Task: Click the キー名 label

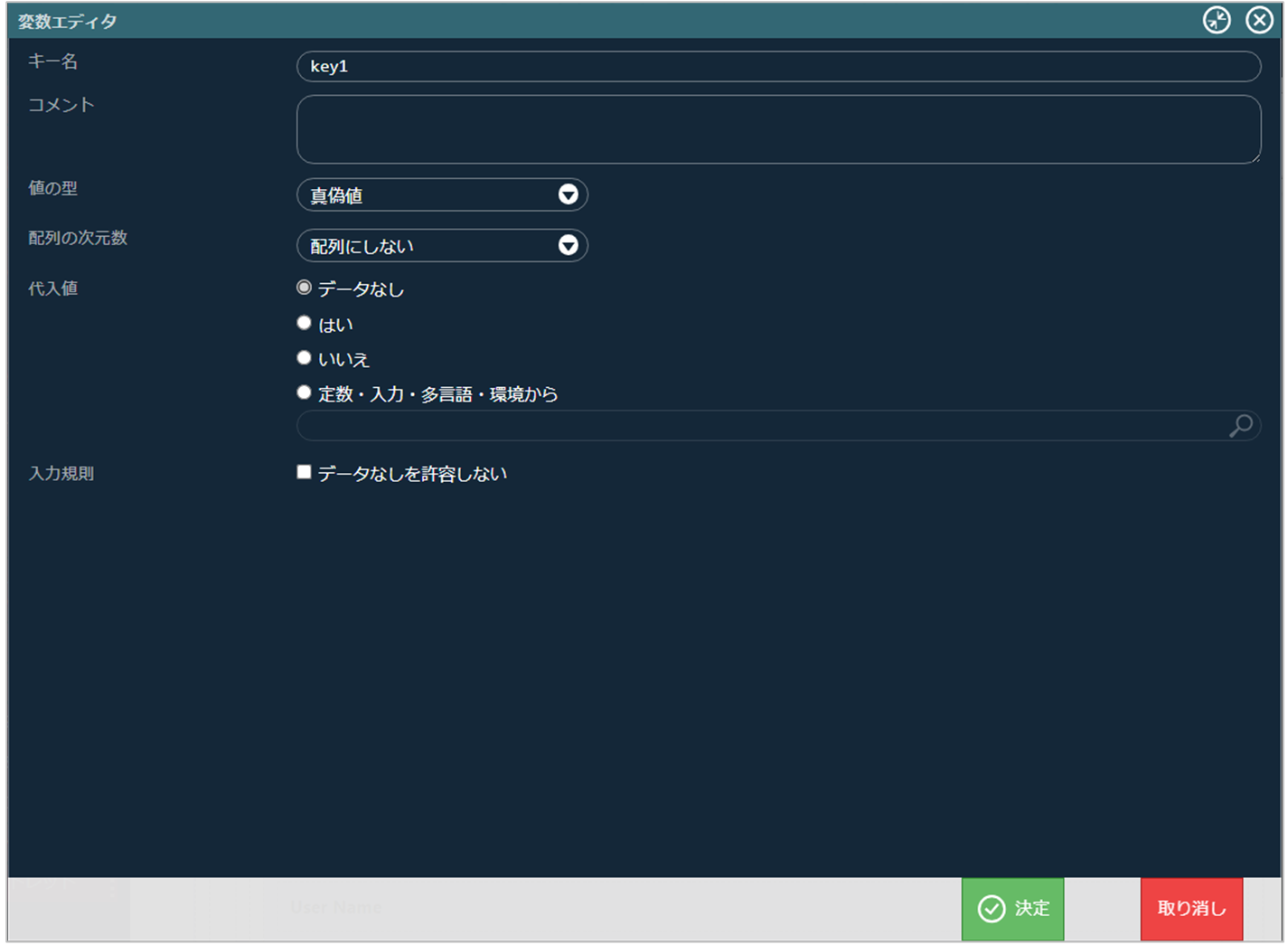Action: (x=53, y=61)
